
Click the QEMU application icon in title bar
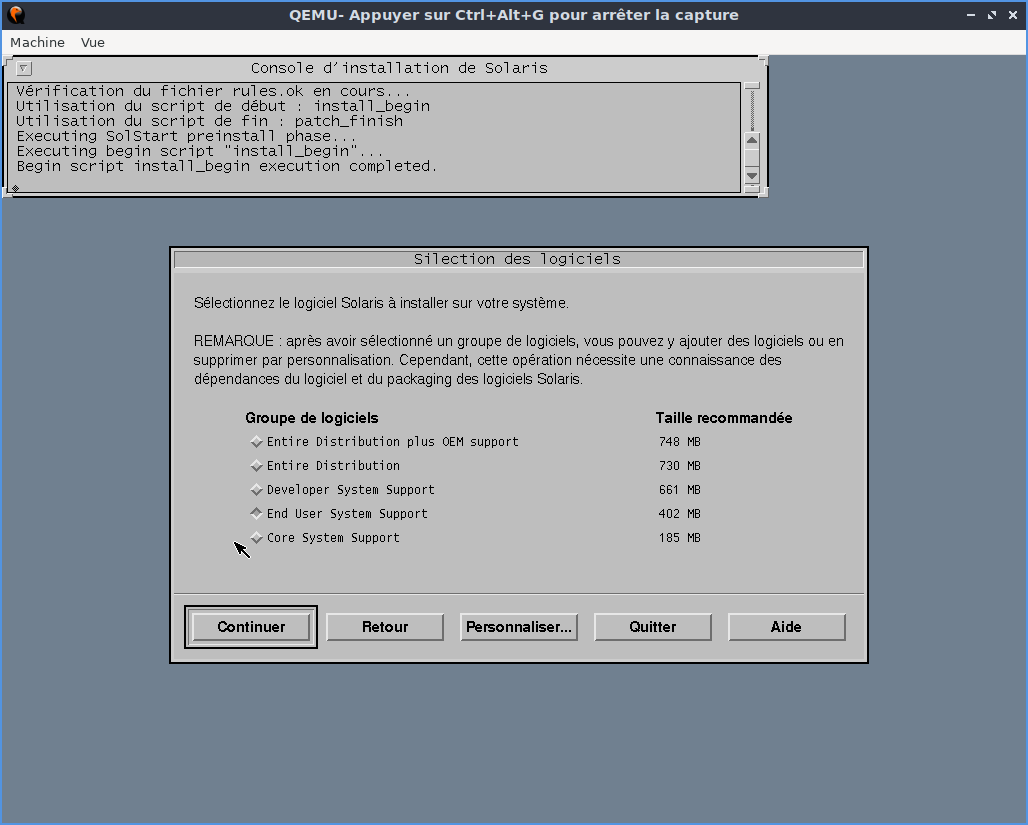pos(16,14)
